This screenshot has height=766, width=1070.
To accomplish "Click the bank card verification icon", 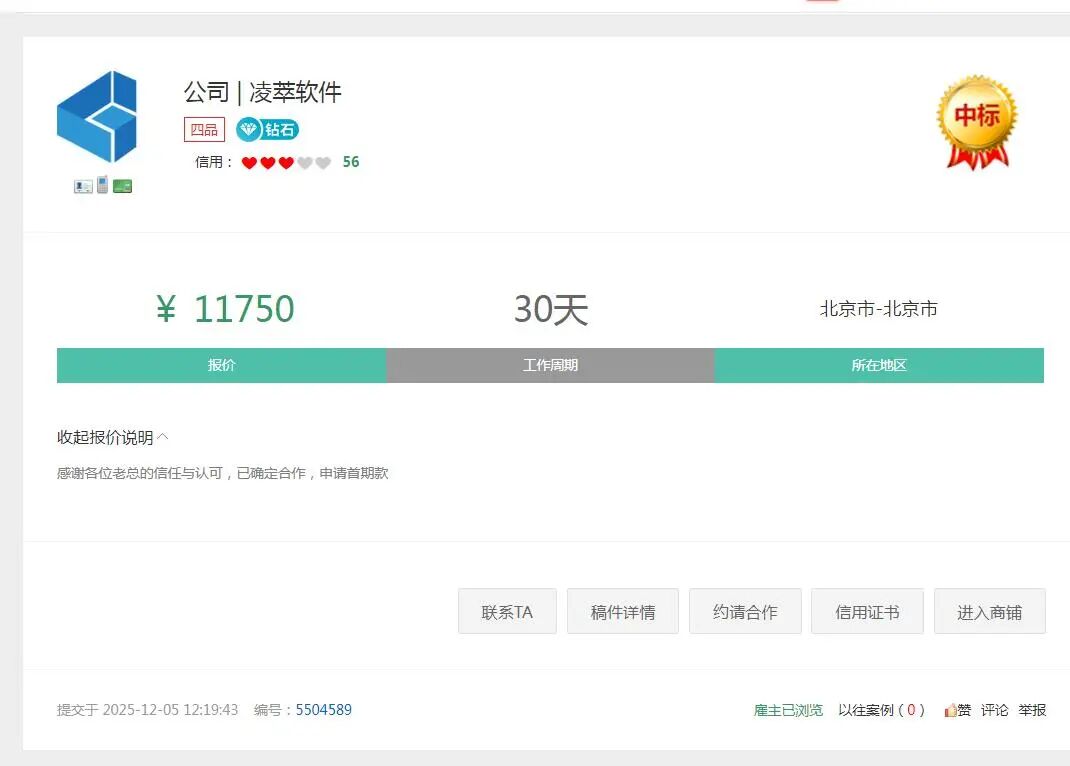I will tap(122, 185).
